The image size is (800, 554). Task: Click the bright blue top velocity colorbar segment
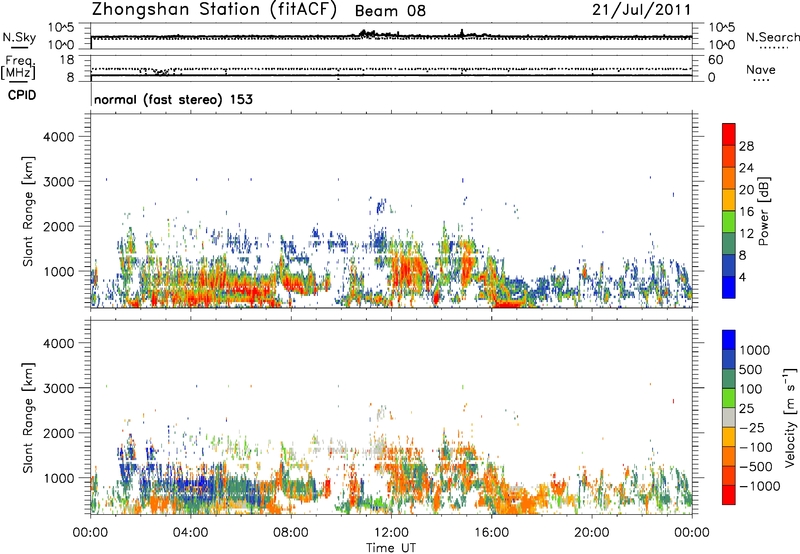[729, 340]
